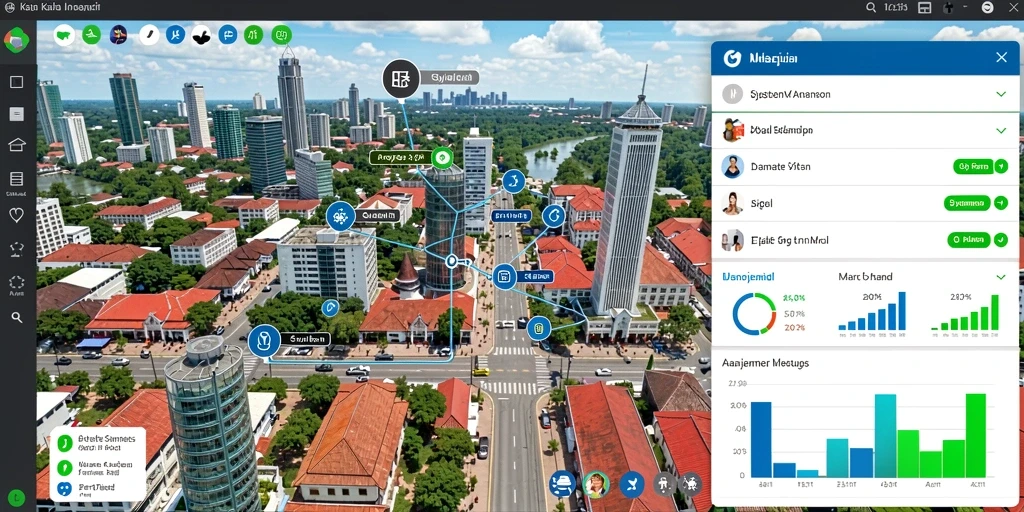The width and height of the screenshot is (1024, 512).
Task: Toggle the green check beside Damate Vitan
Action: [1000, 167]
